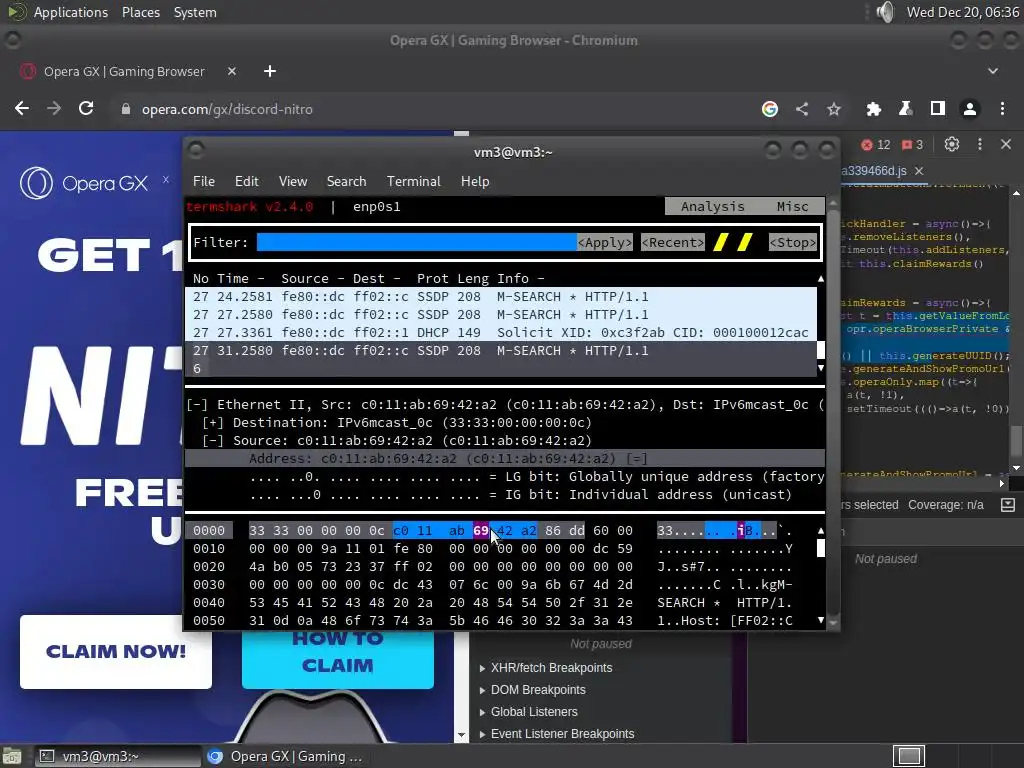Click the hex view scroll-down arrow
Image resolution: width=1024 pixels, height=768 pixels.
pyautogui.click(x=821, y=620)
